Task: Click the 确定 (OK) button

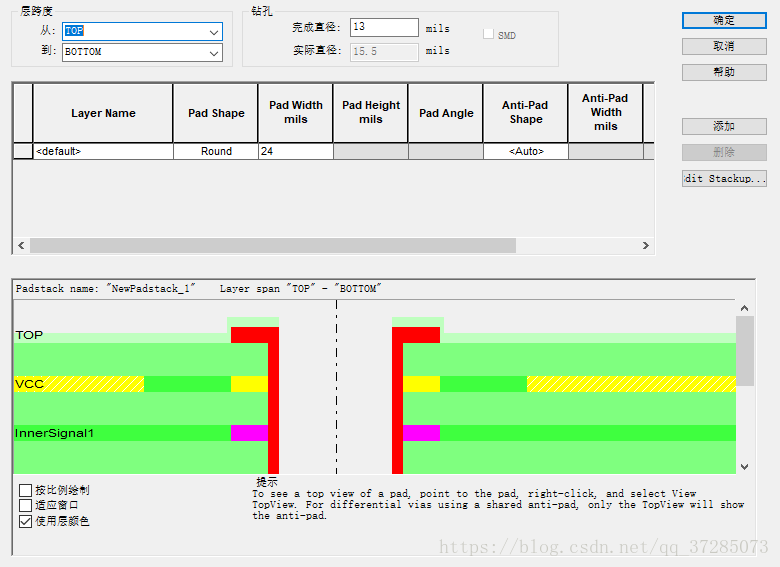Action: (x=724, y=20)
